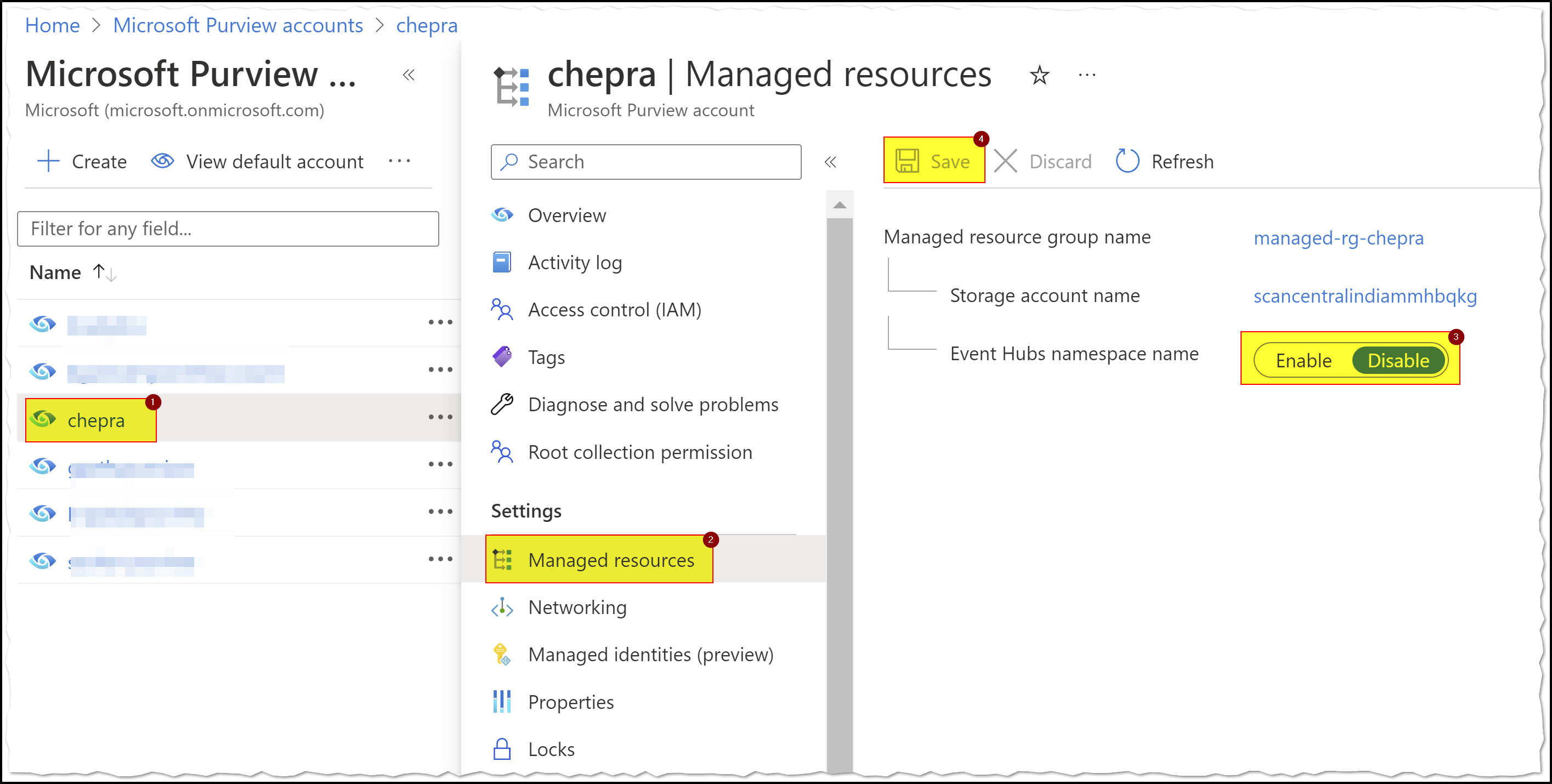
Task: Click the Networking icon
Action: point(502,607)
